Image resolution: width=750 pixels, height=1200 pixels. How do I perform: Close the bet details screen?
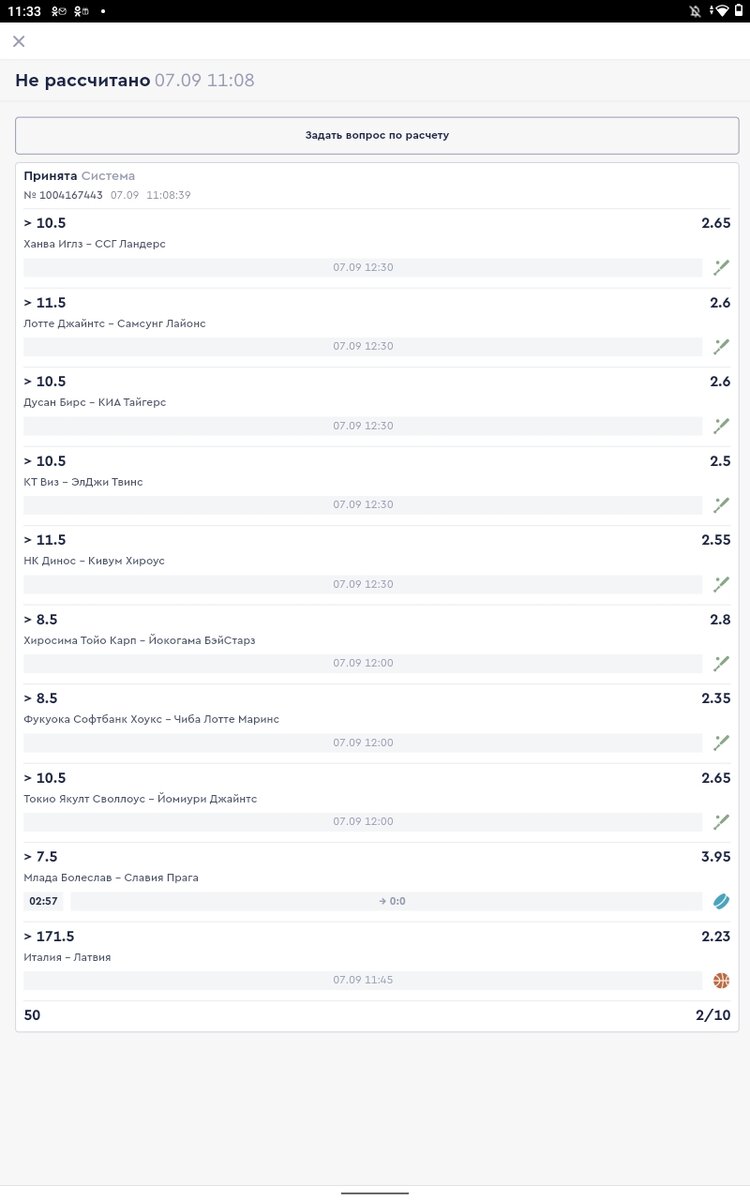pyautogui.click(x=19, y=41)
